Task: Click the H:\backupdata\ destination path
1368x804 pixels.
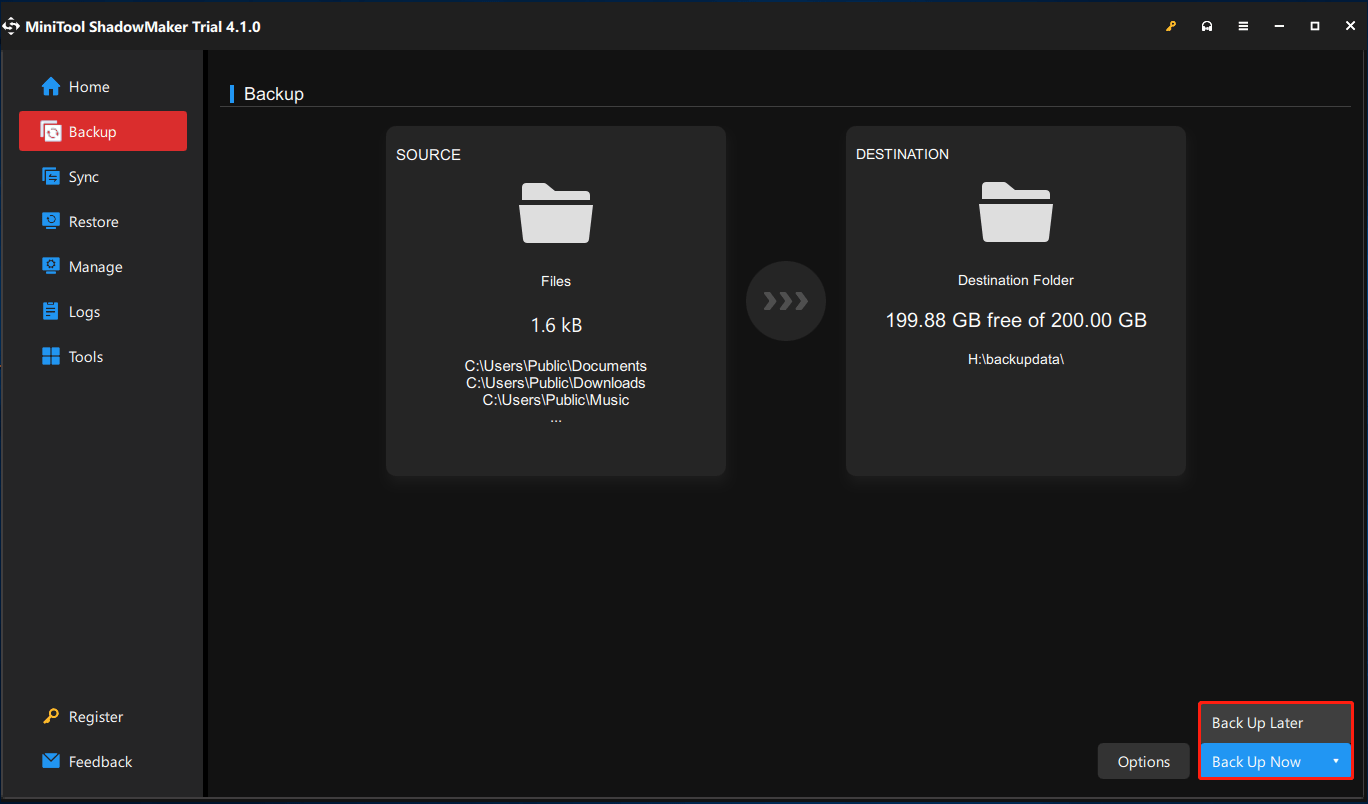Action: pos(1015,358)
